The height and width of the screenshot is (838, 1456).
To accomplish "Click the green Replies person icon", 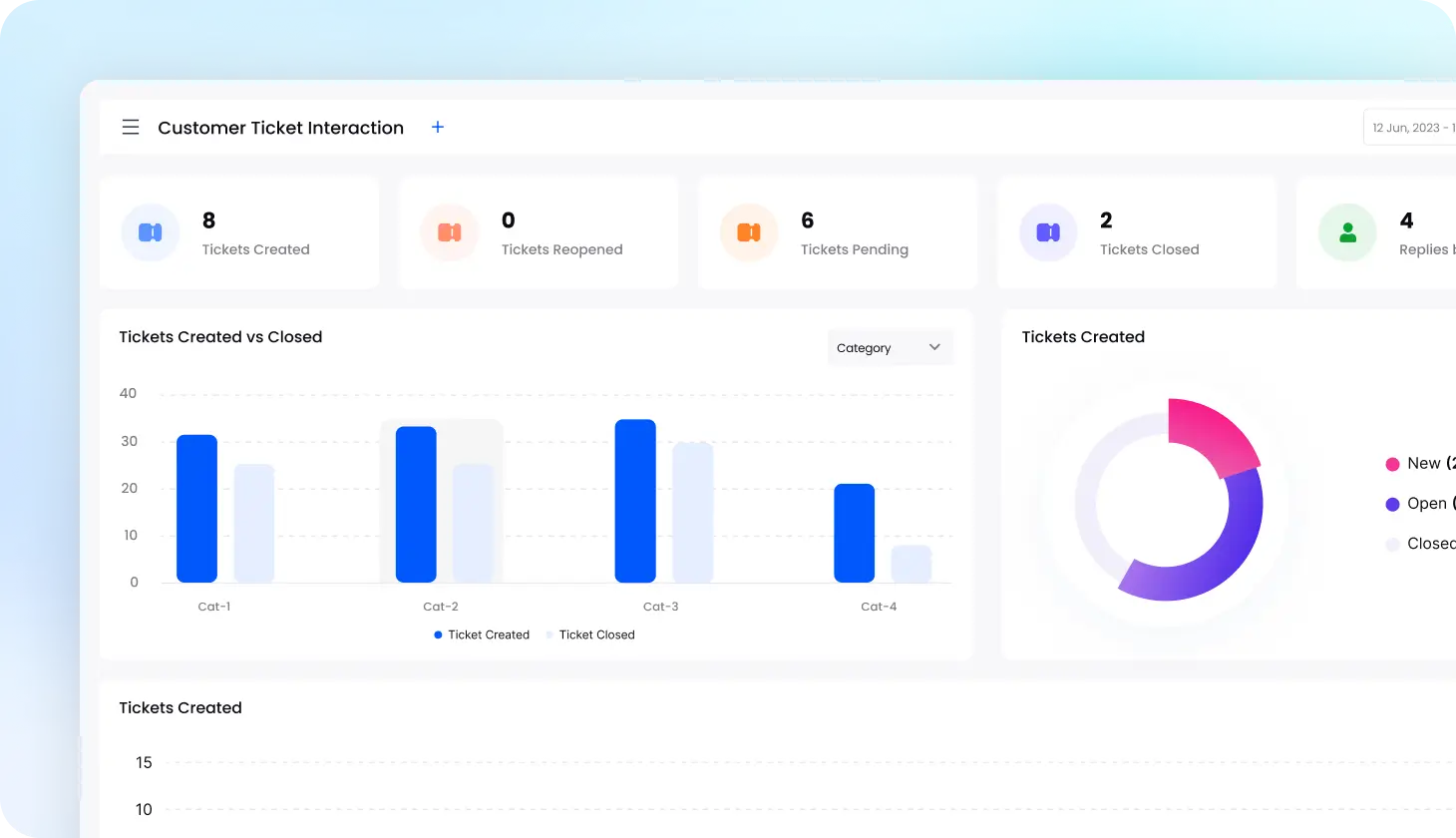I will point(1347,232).
